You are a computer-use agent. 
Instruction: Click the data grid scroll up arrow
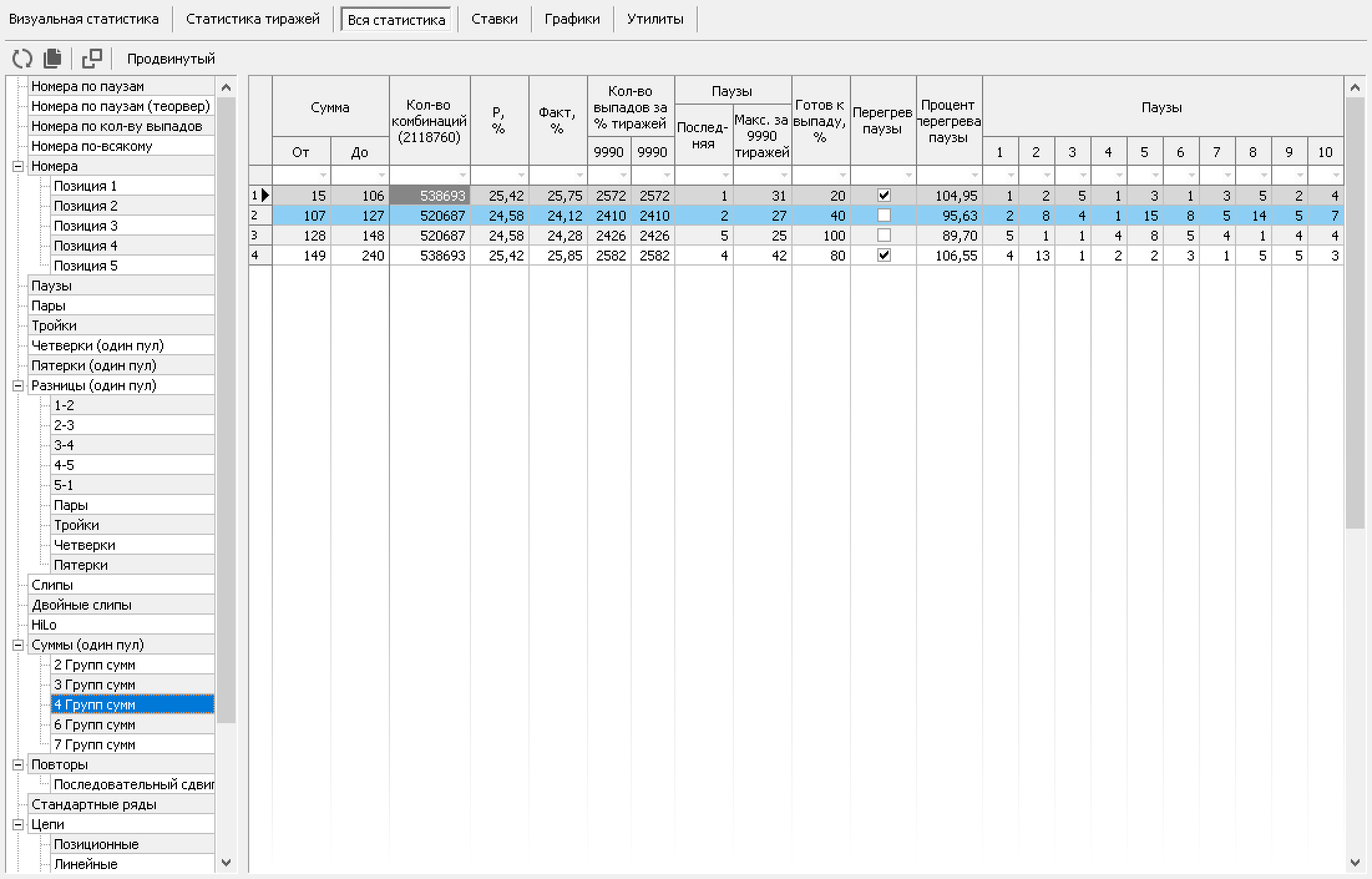tap(1355, 88)
